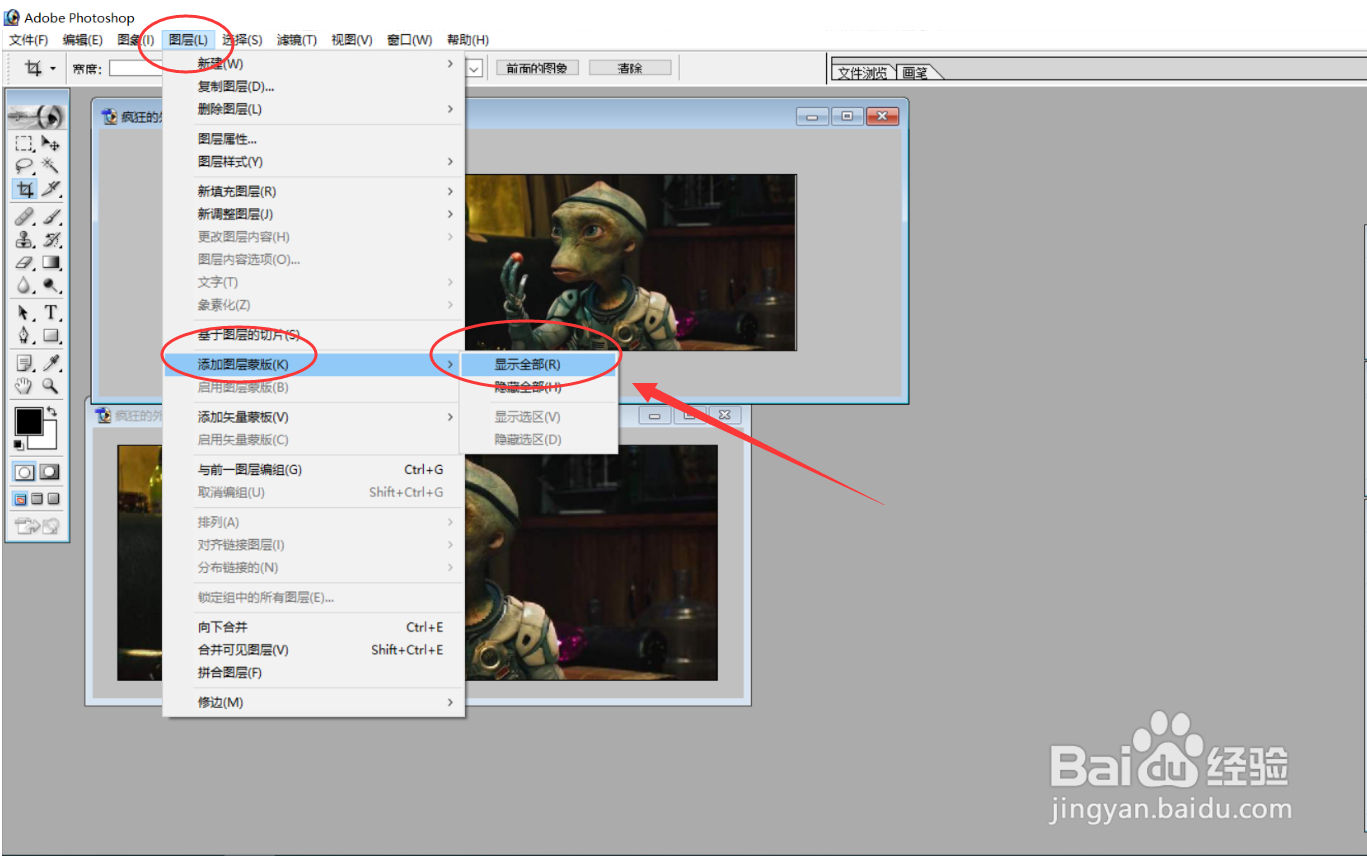Viewport: 1367px width, 856px height.
Task: Select the Eyedropper tool
Action: (x=51, y=363)
